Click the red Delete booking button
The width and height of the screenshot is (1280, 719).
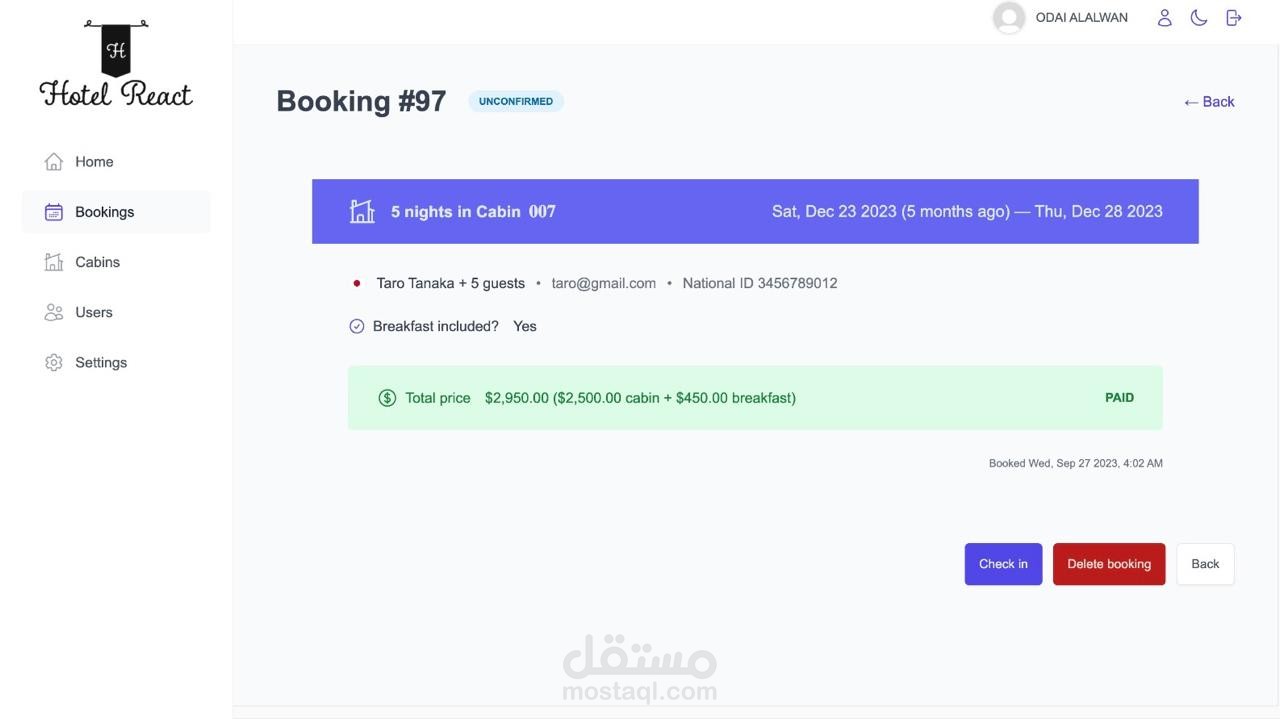(1108, 564)
